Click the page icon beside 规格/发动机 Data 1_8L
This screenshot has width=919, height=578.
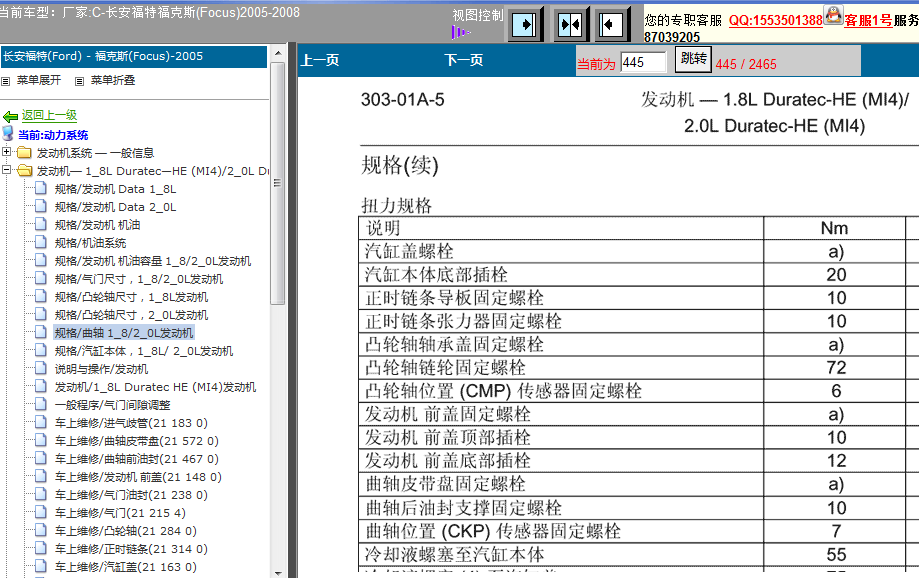pos(40,188)
